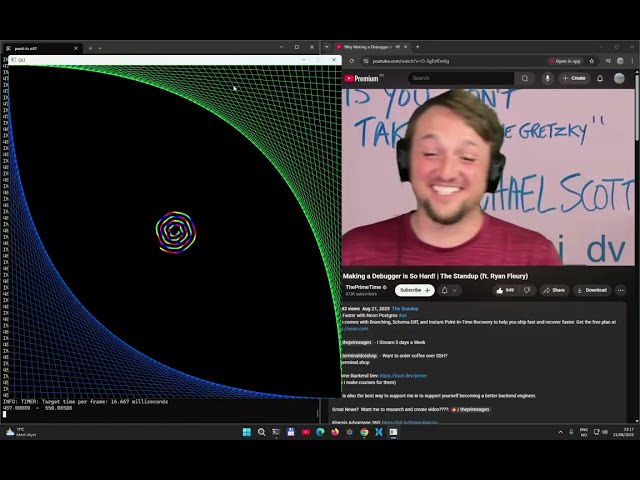Click the terminaldotshop handle chip
Screen dimensions: 640x480
(x=360, y=356)
